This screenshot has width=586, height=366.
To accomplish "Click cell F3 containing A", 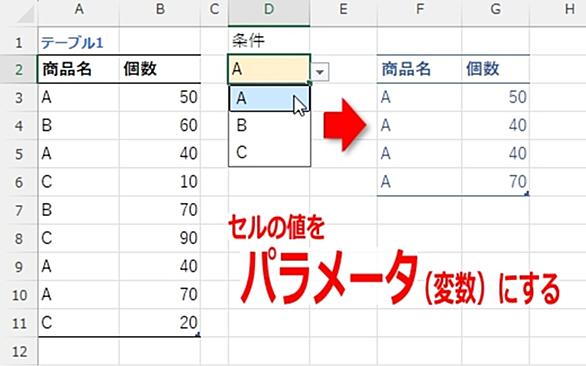I will tap(419, 98).
